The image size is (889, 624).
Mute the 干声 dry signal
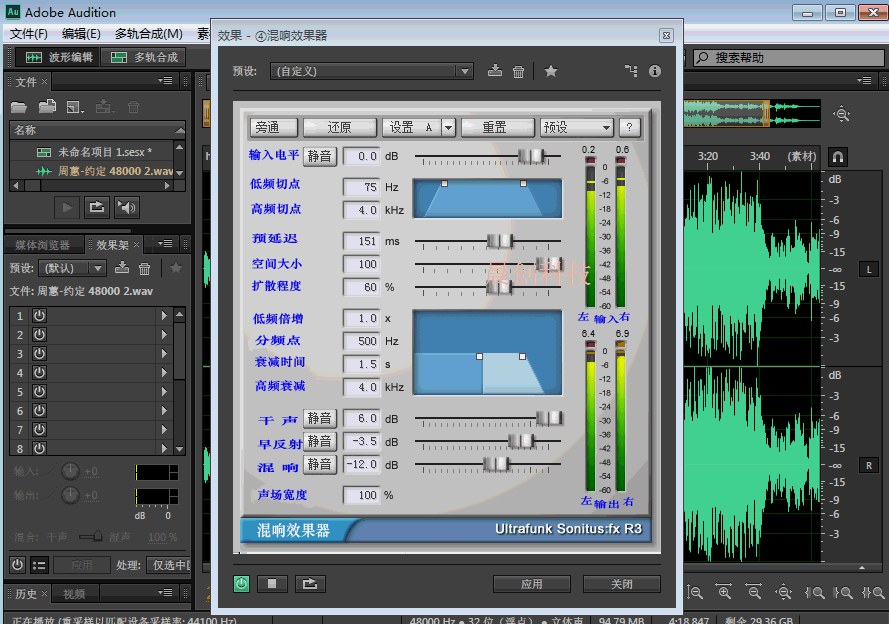[x=320, y=418]
